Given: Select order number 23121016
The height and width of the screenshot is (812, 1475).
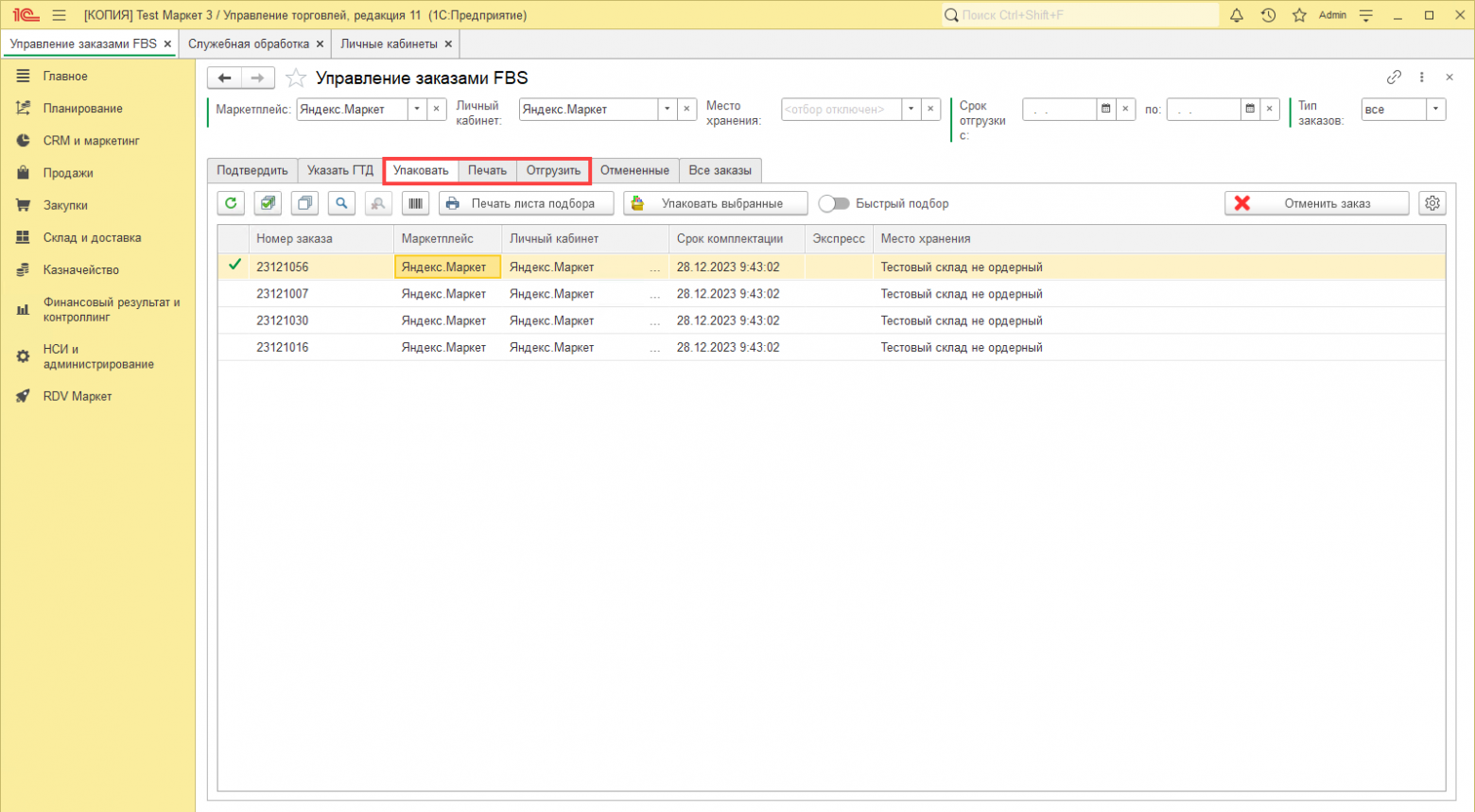Looking at the screenshot, I should [283, 348].
